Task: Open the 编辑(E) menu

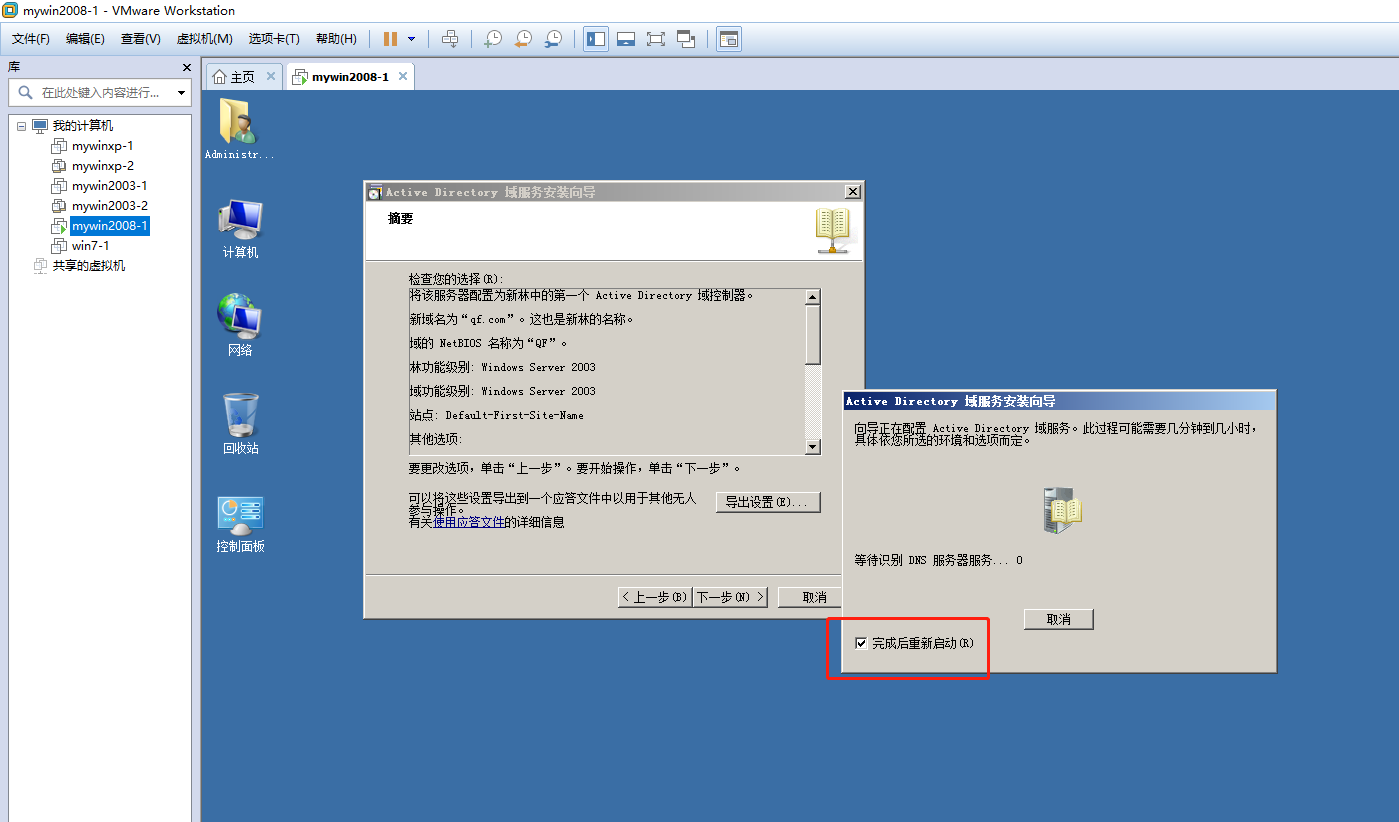Action: 85,39
